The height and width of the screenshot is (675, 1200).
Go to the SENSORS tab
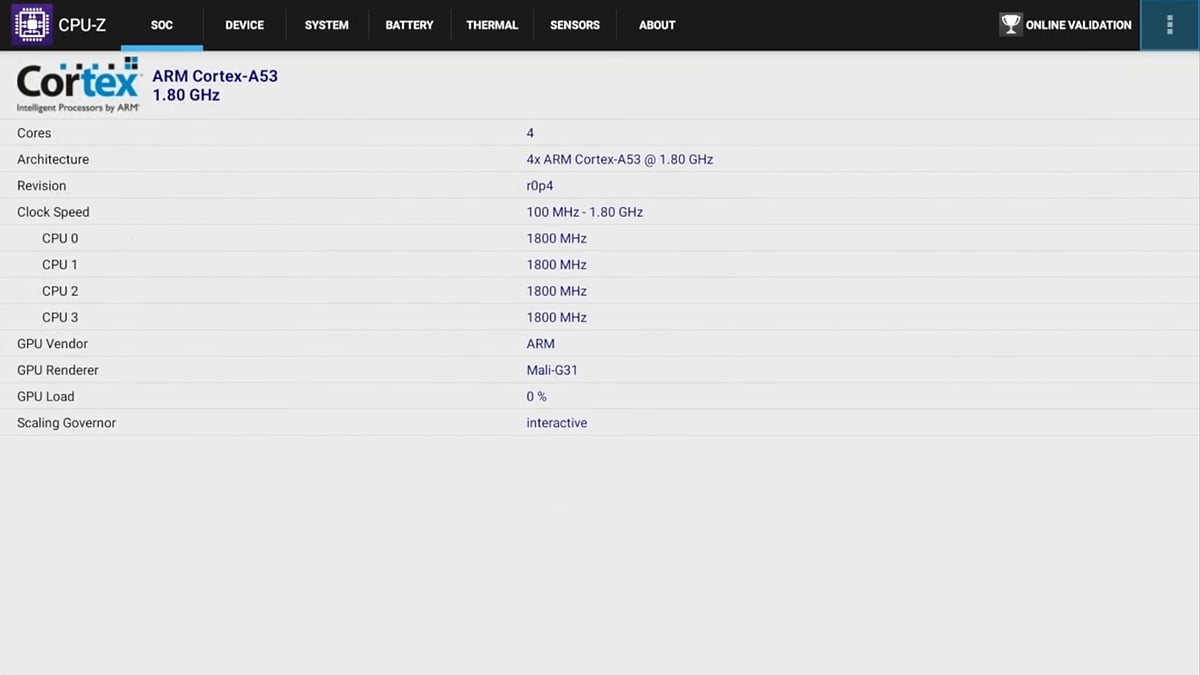[575, 25]
